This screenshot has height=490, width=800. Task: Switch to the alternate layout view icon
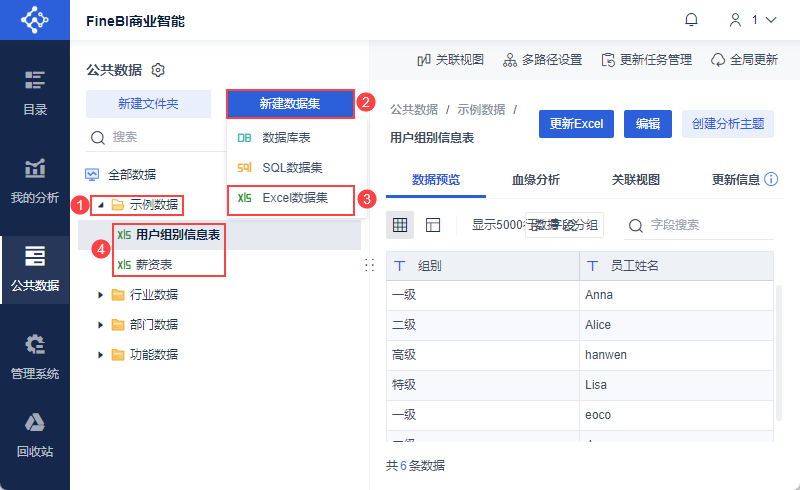433,225
